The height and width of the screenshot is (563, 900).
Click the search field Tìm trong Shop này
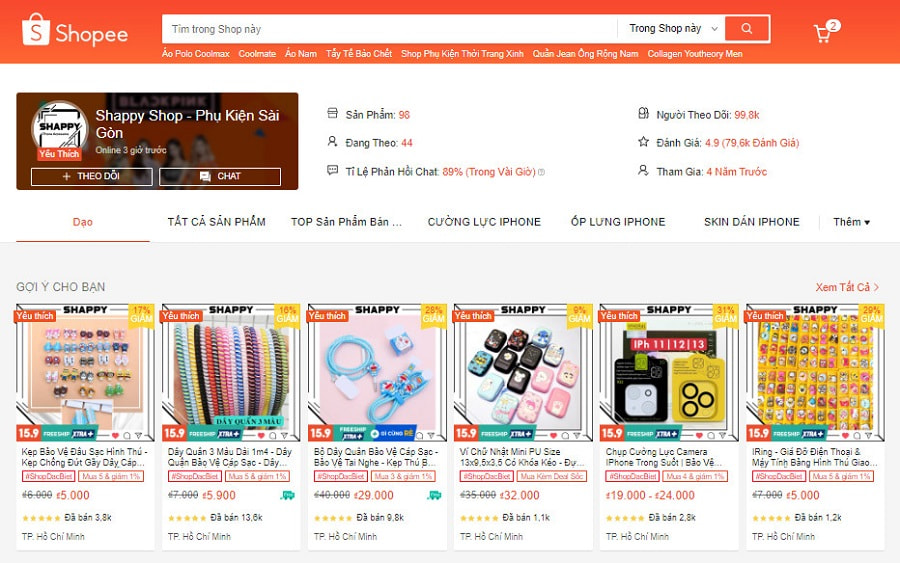(390, 29)
